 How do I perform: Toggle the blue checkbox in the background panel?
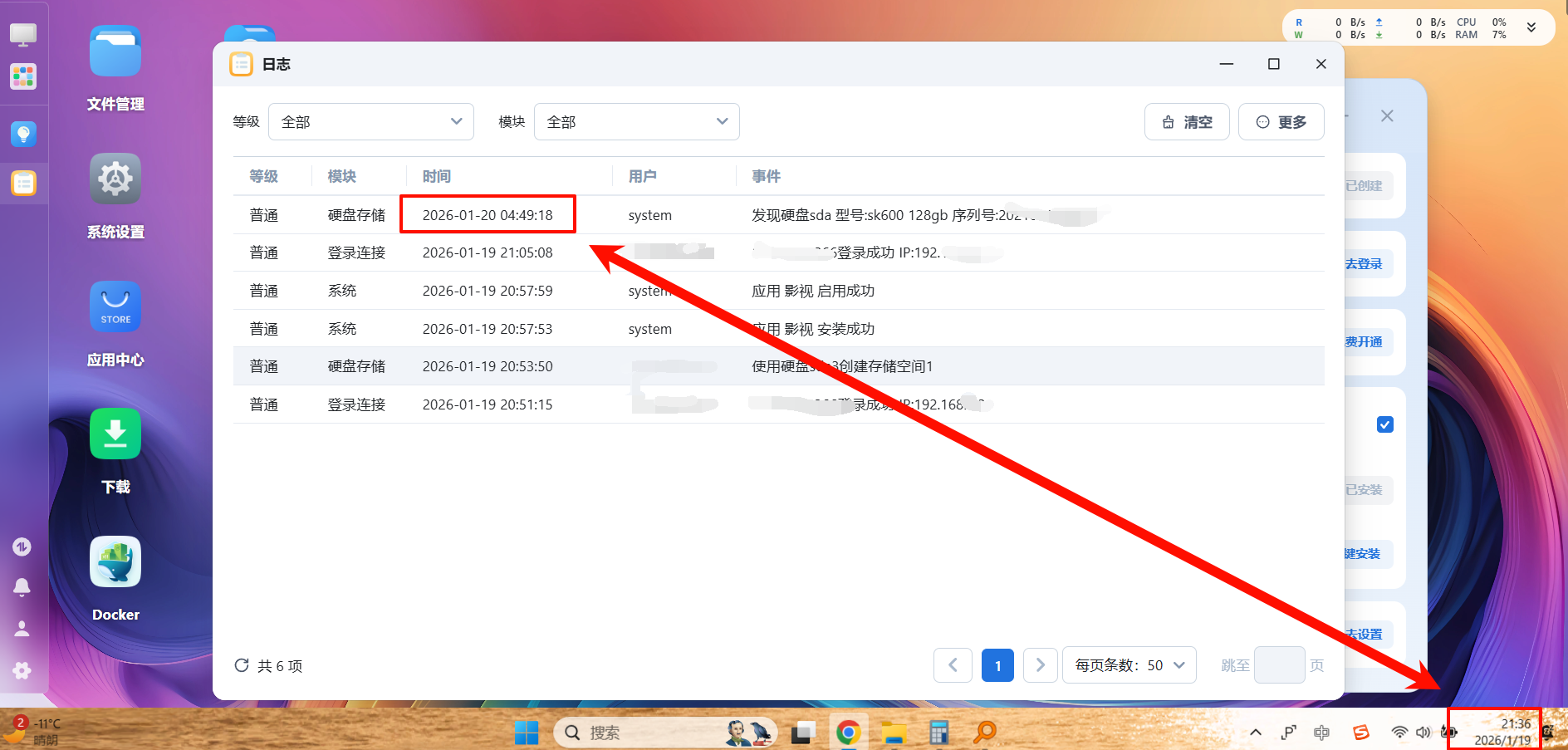(1385, 424)
